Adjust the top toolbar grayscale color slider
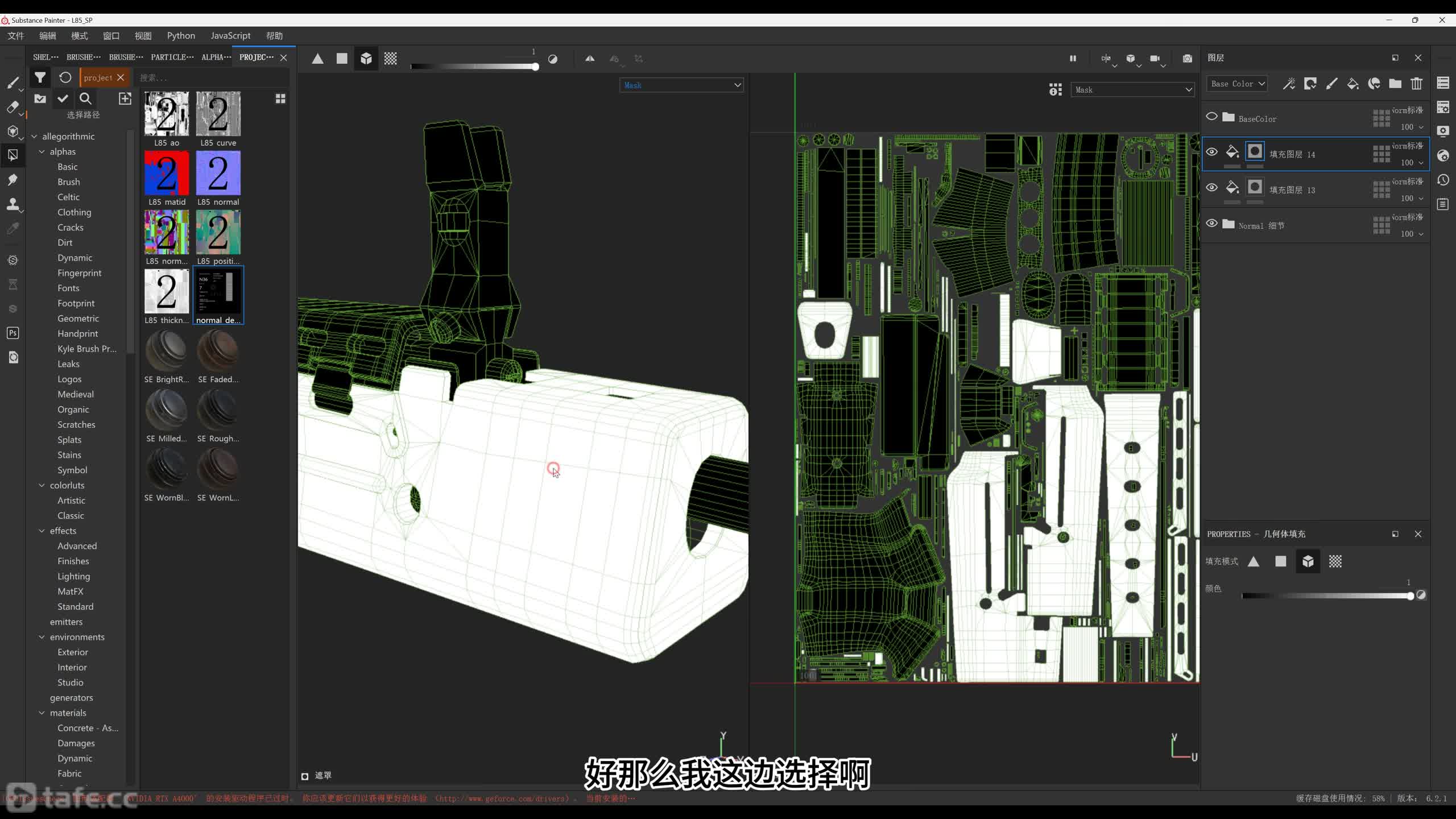 pyautogui.click(x=474, y=67)
